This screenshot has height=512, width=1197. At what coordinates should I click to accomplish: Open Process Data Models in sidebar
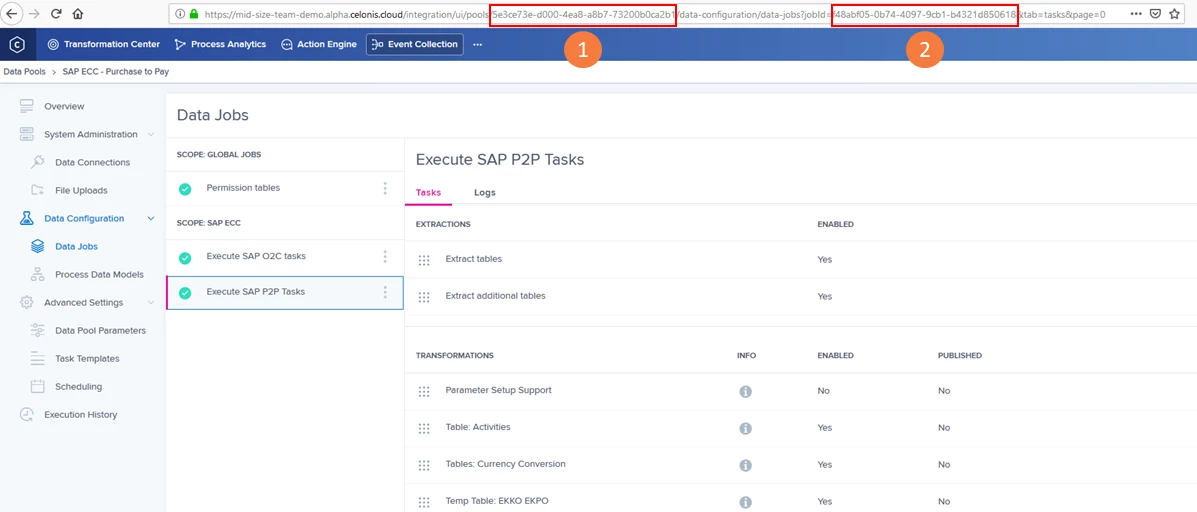(x=99, y=275)
